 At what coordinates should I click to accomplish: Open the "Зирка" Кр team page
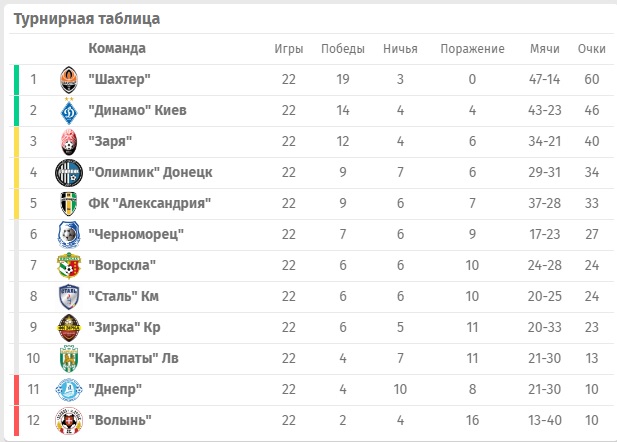click(x=124, y=327)
